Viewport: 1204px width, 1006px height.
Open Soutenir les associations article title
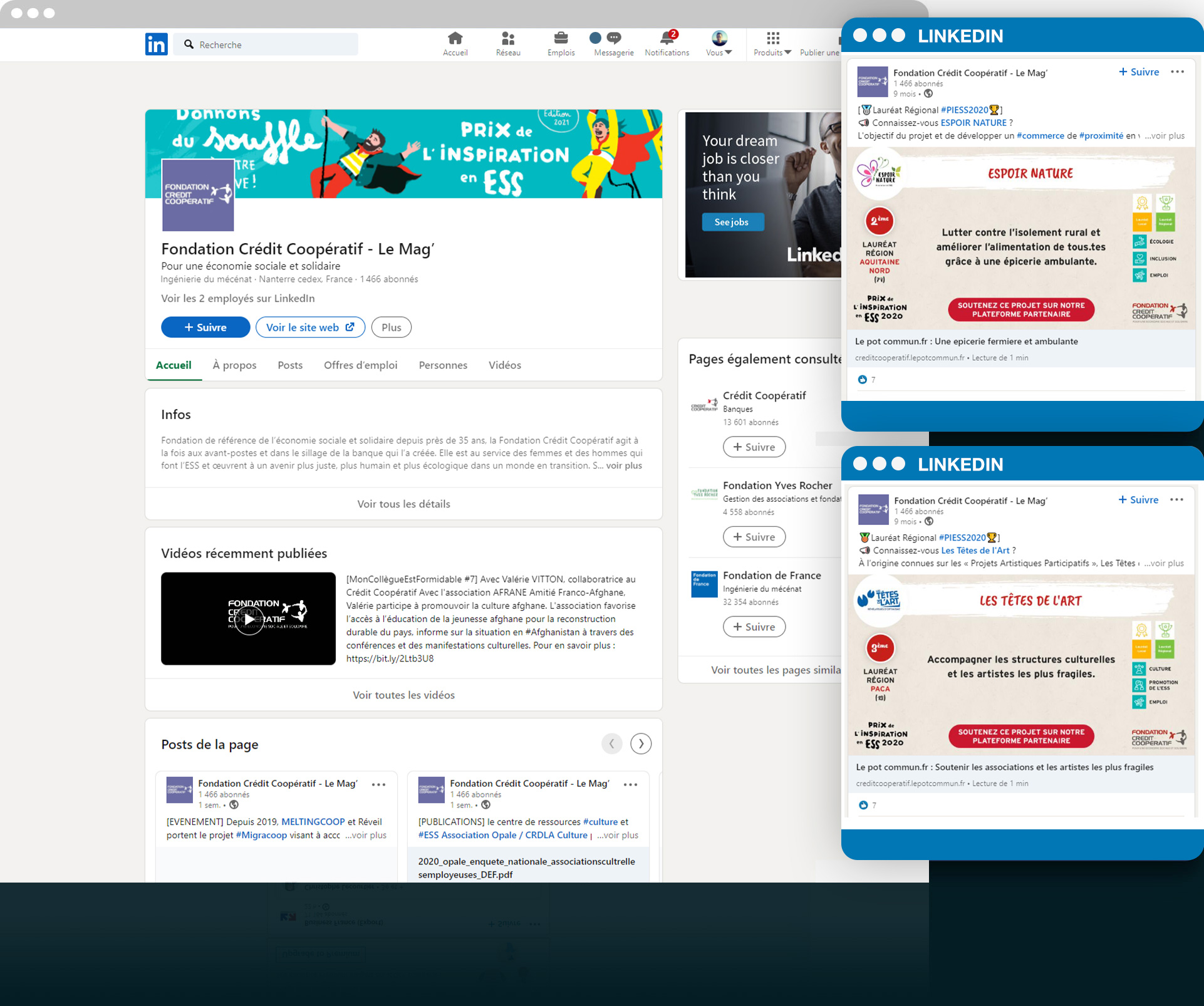click(x=1005, y=767)
